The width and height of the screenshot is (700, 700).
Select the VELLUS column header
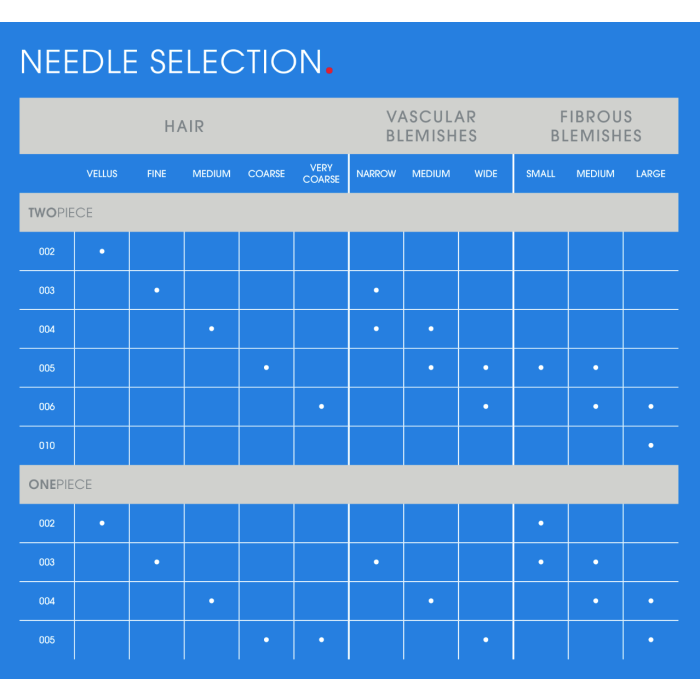102,174
